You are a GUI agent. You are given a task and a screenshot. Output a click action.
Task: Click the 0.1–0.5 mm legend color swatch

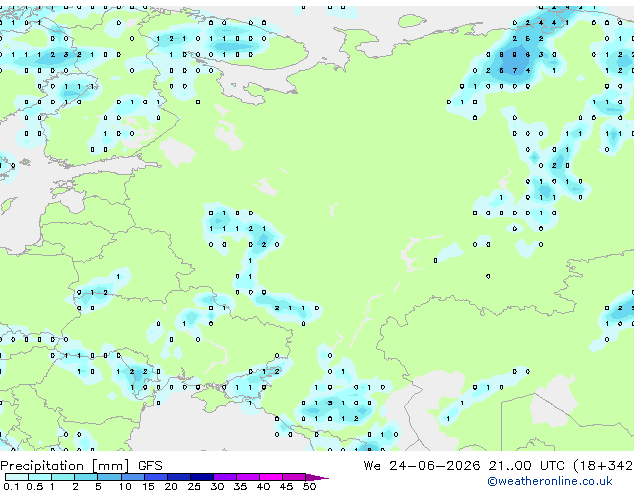[17, 477]
